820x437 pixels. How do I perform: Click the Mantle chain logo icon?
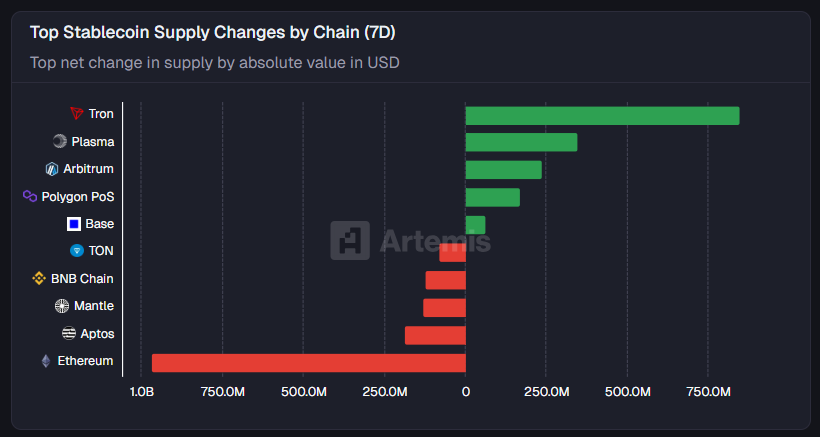pyautogui.click(x=61, y=306)
